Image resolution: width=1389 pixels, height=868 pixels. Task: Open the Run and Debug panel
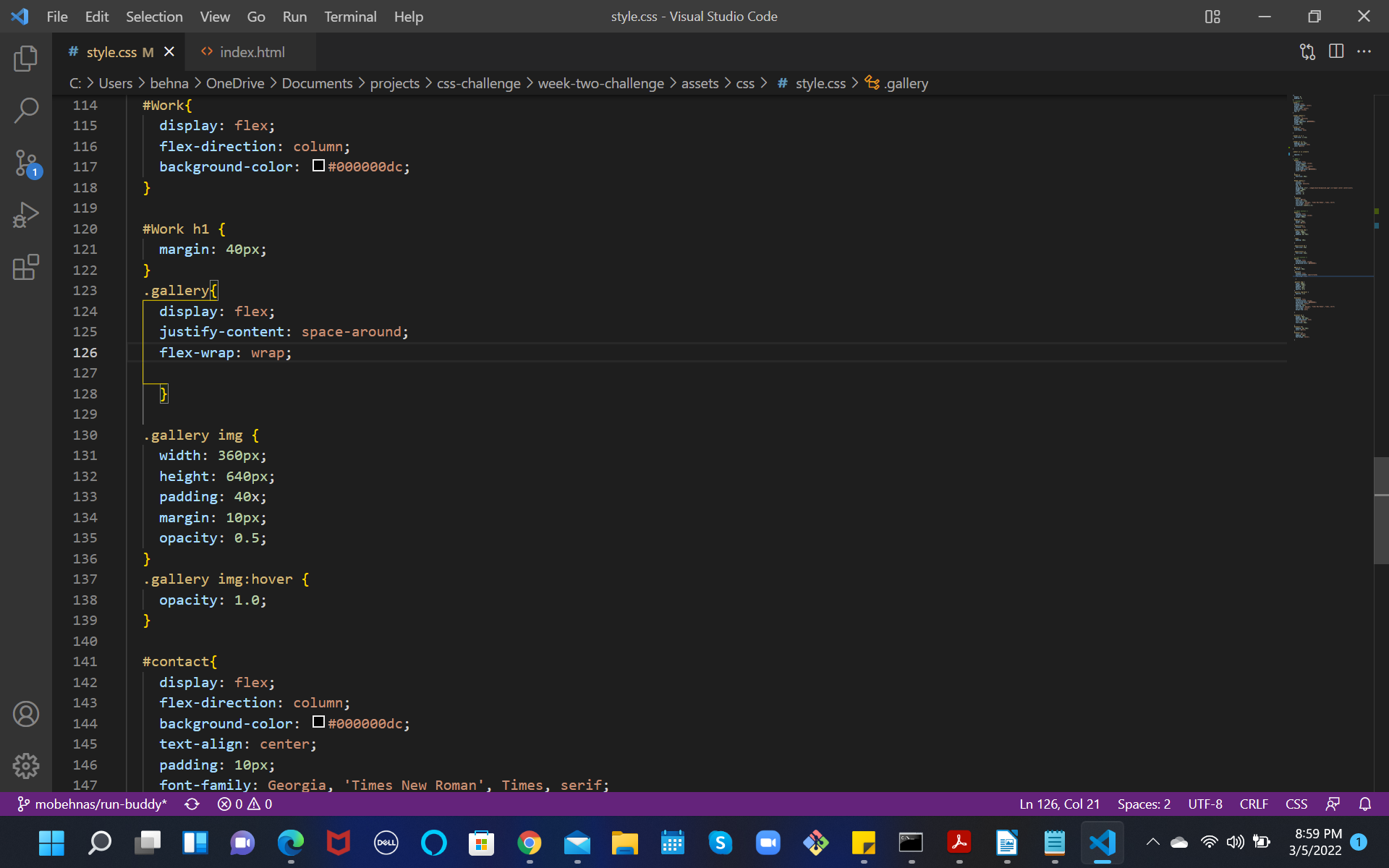26,214
